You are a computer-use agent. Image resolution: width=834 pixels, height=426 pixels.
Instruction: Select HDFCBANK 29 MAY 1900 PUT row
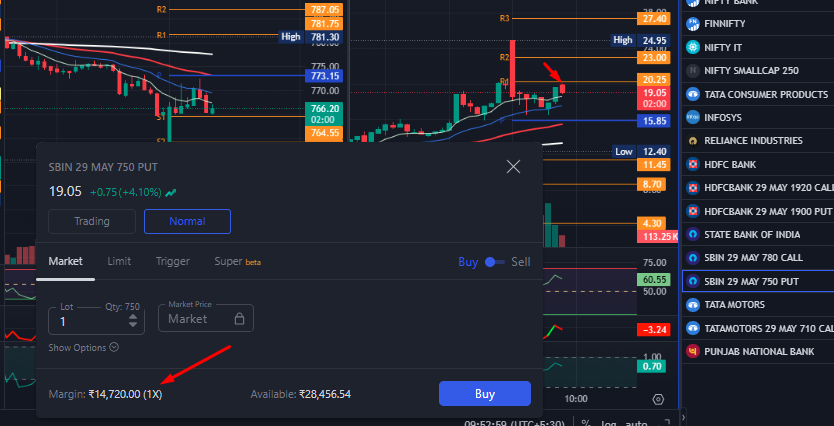(x=758, y=211)
